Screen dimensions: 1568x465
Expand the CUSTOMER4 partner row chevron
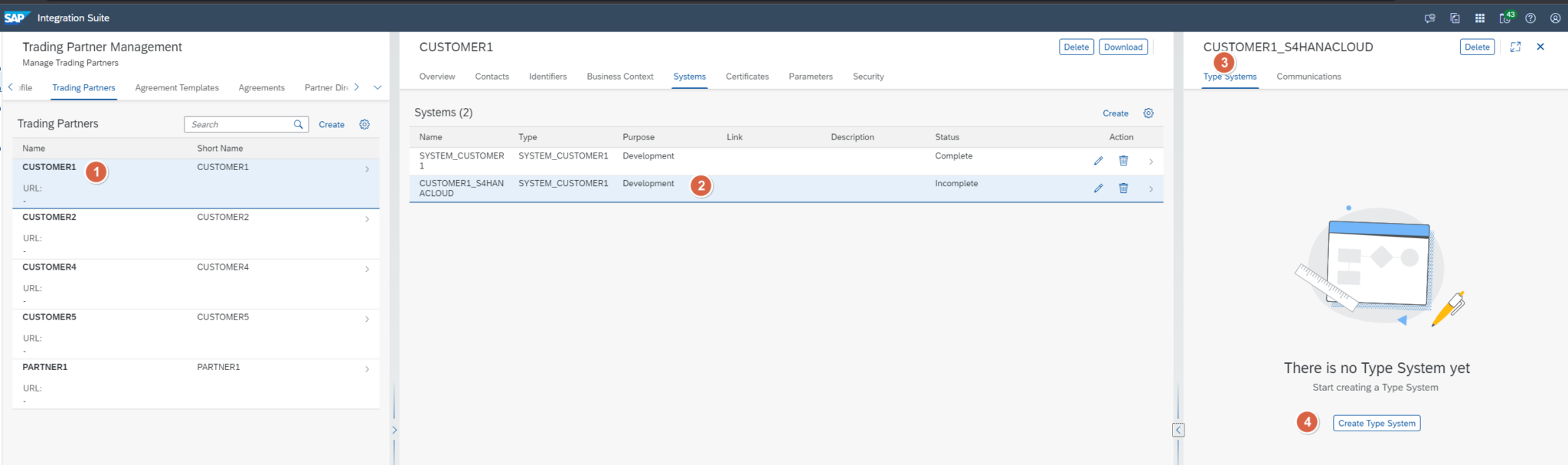pos(367,269)
